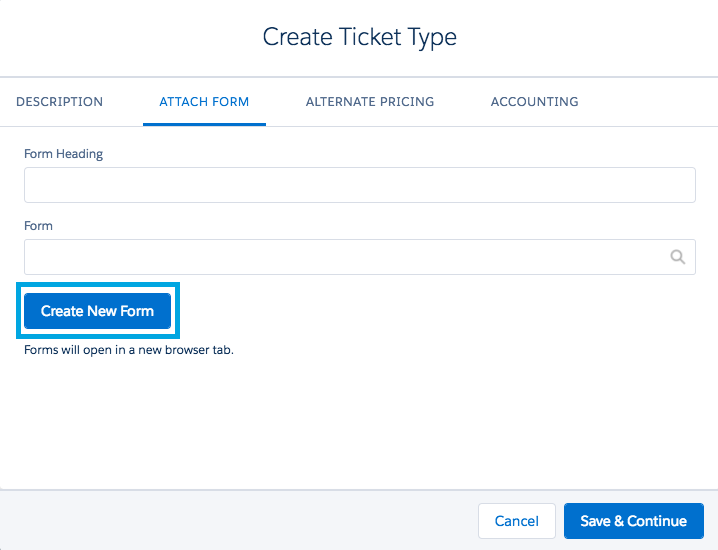This screenshot has height=550, width=718.
Task: Go to the Accounting tab
Action: [x=534, y=101]
